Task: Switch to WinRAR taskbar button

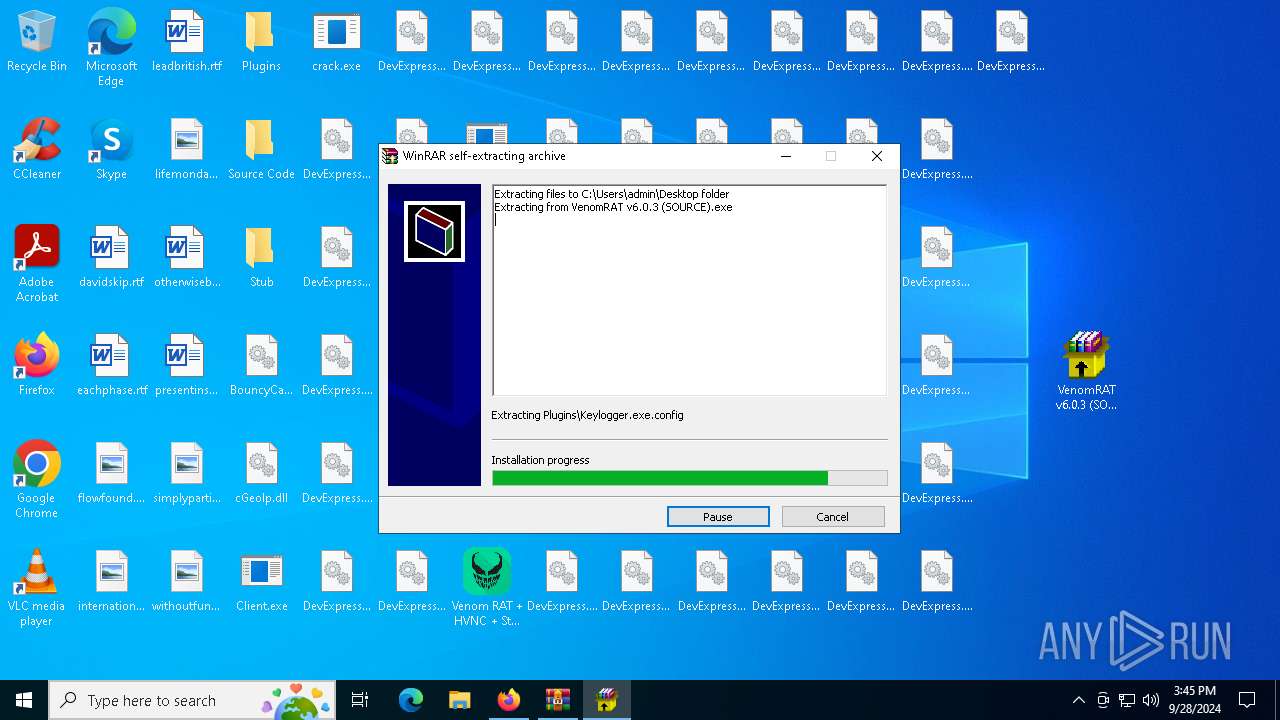Action: (557, 700)
